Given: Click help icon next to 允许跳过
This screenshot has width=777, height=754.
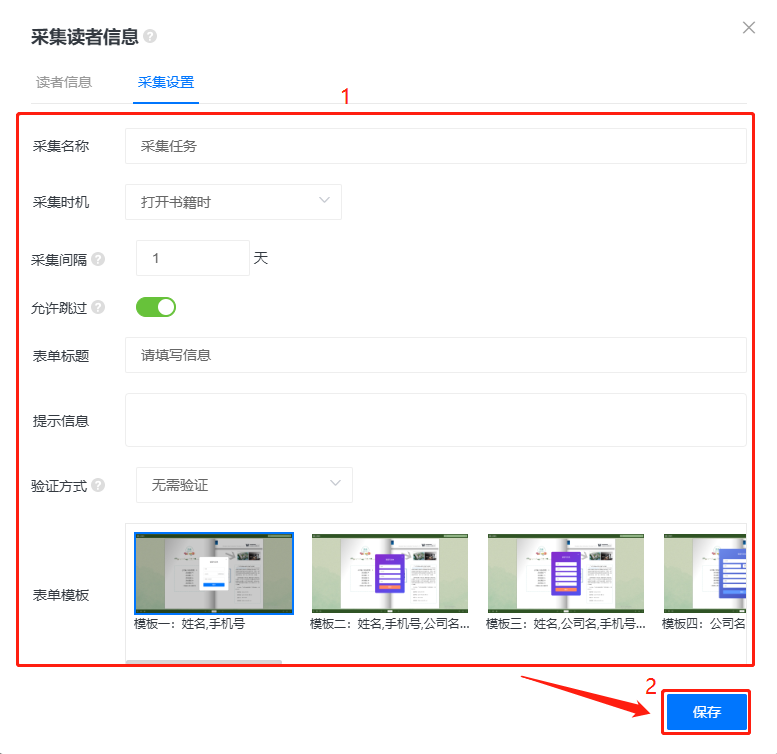Looking at the screenshot, I should pyautogui.click(x=98, y=307).
